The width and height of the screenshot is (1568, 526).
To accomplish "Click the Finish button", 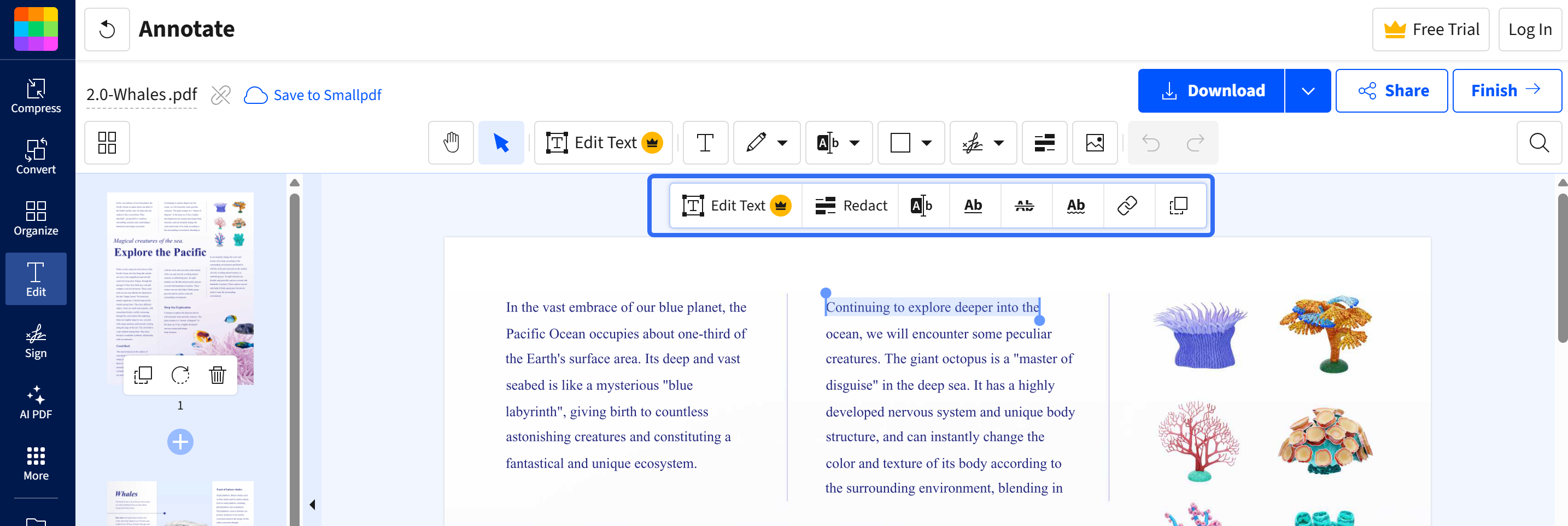I will 1507,91.
